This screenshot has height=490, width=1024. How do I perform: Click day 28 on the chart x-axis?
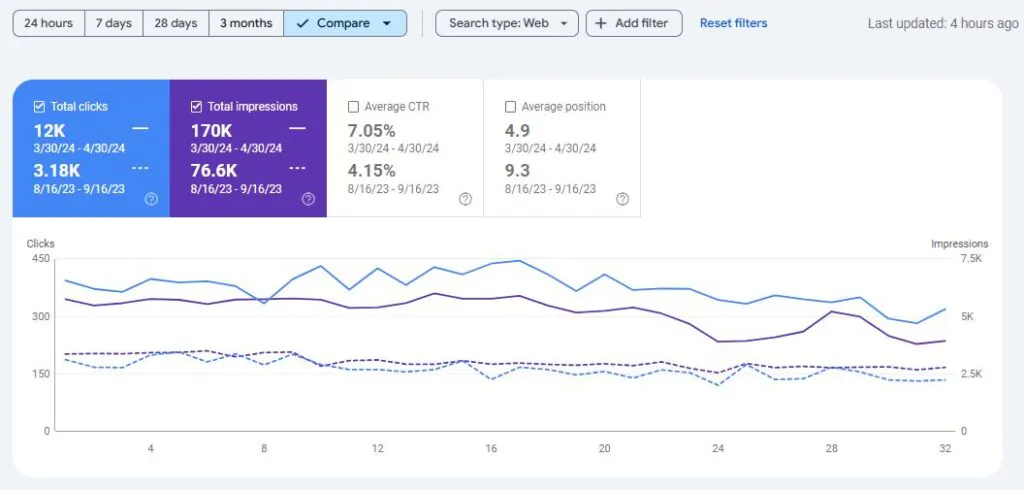click(x=831, y=449)
